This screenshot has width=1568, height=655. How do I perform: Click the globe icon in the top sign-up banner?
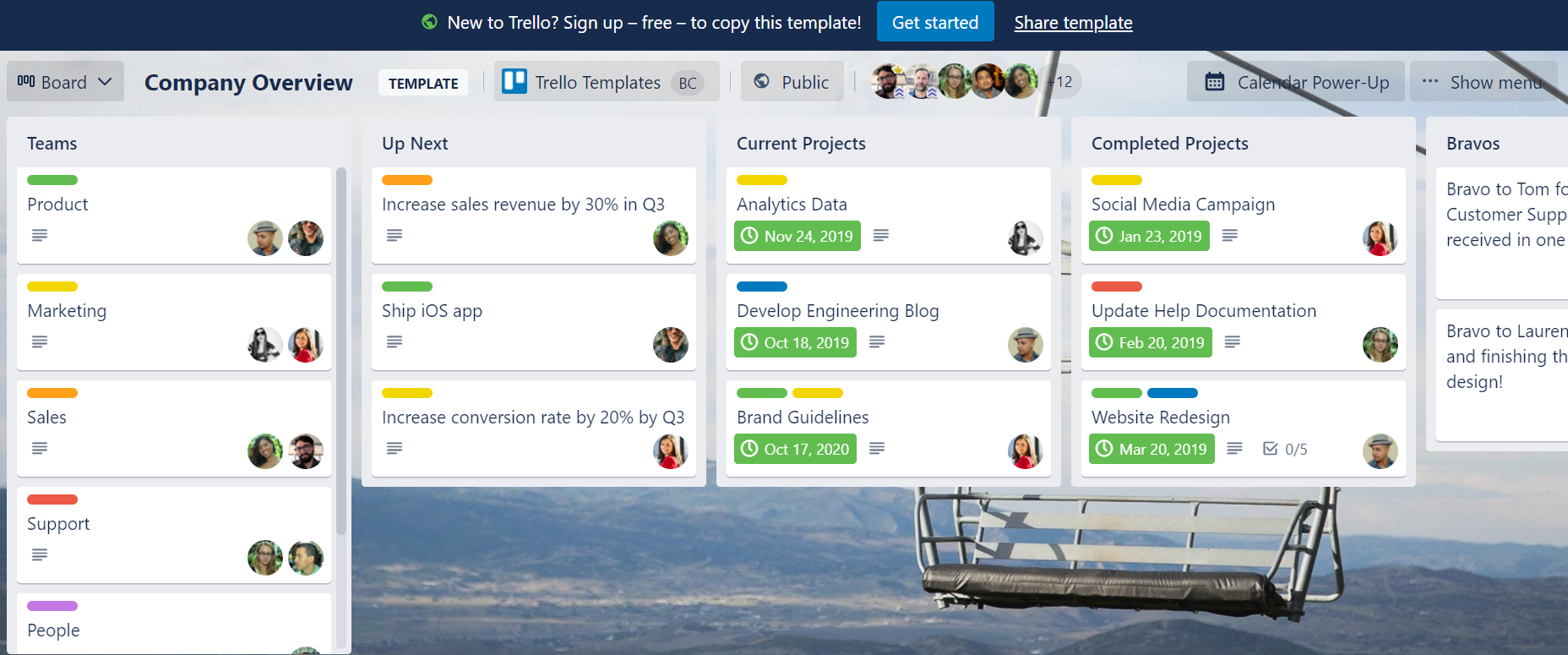429,22
